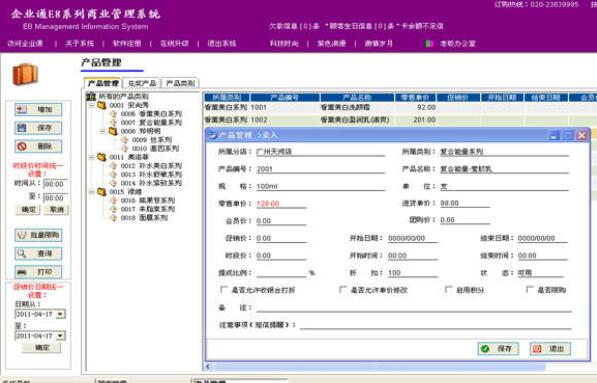The height and width of the screenshot is (383, 597).
Task: Collapse the 0008 tree node
Action: pyautogui.click(x=102, y=131)
